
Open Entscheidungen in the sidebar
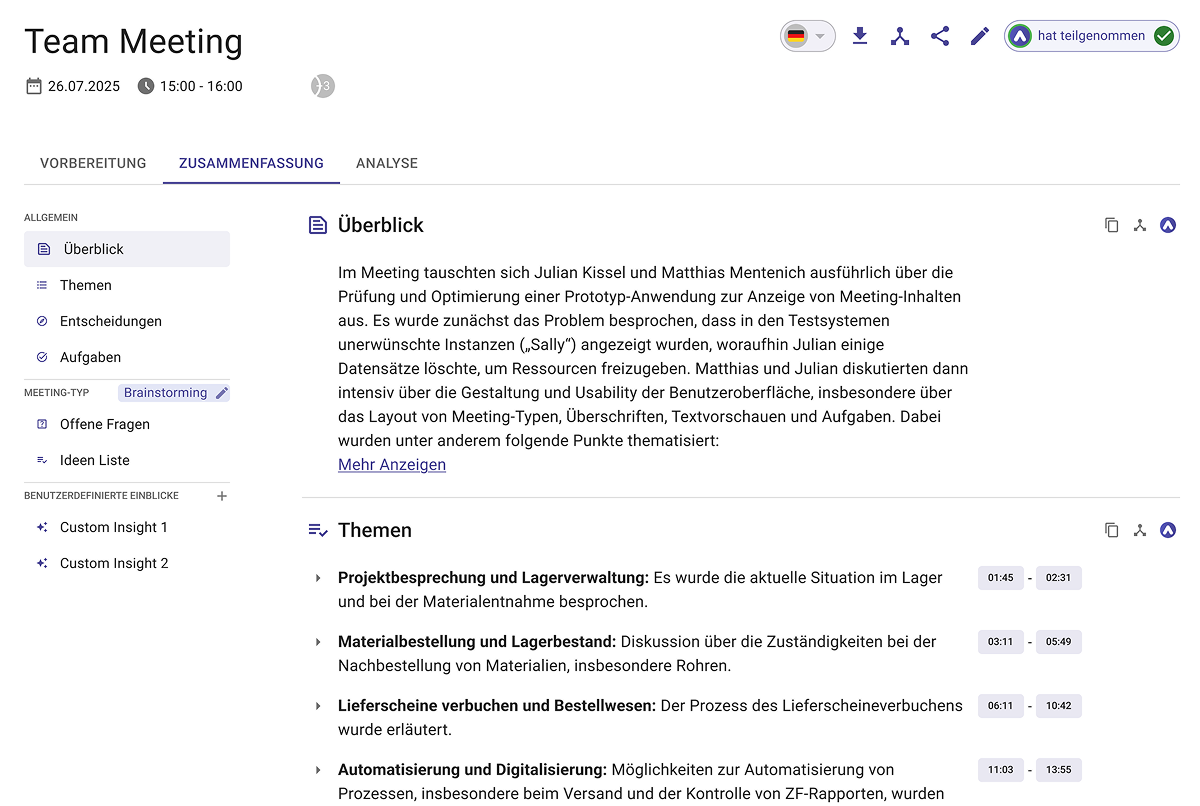pos(110,321)
